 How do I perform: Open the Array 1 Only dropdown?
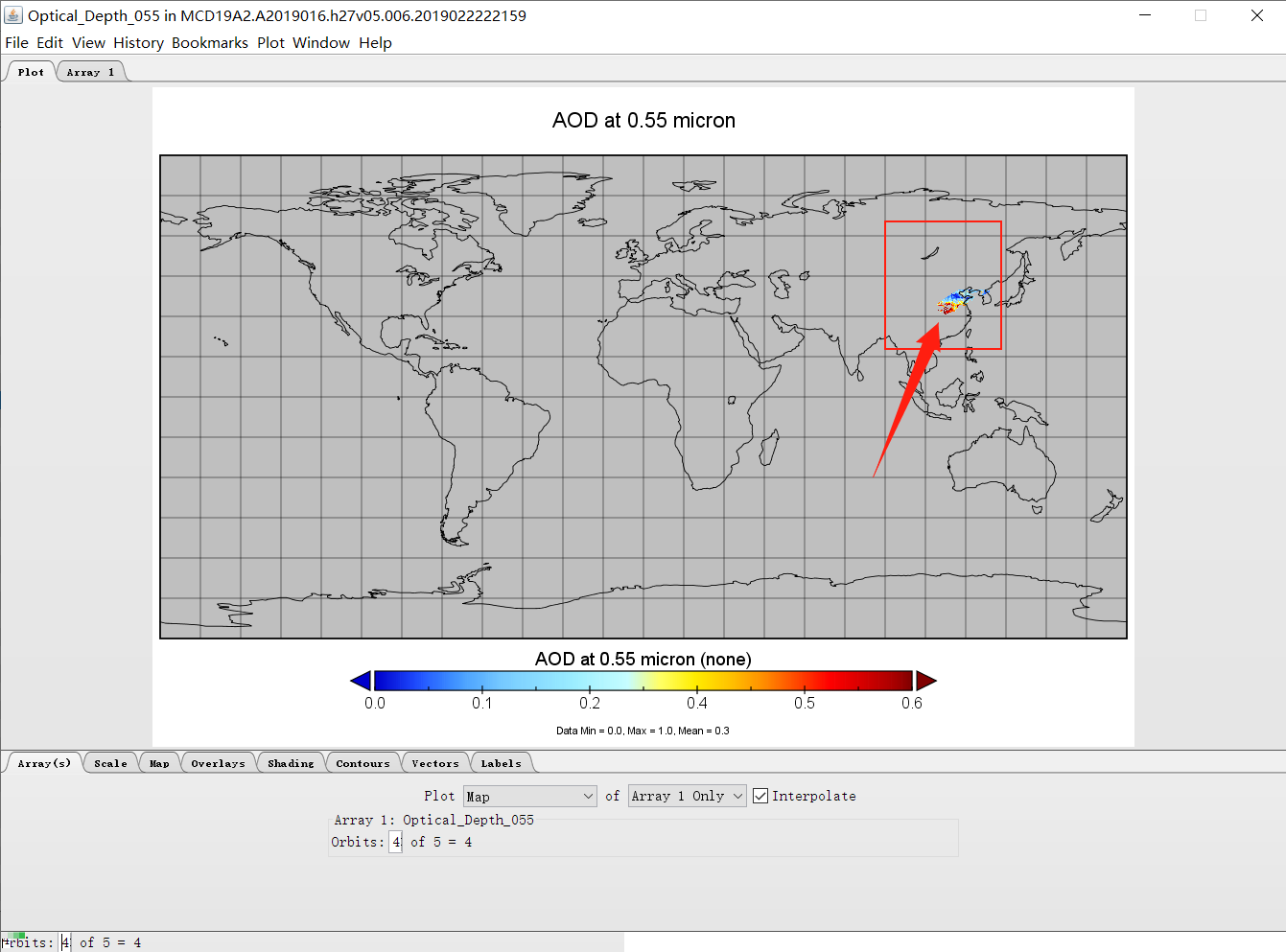coord(737,795)
